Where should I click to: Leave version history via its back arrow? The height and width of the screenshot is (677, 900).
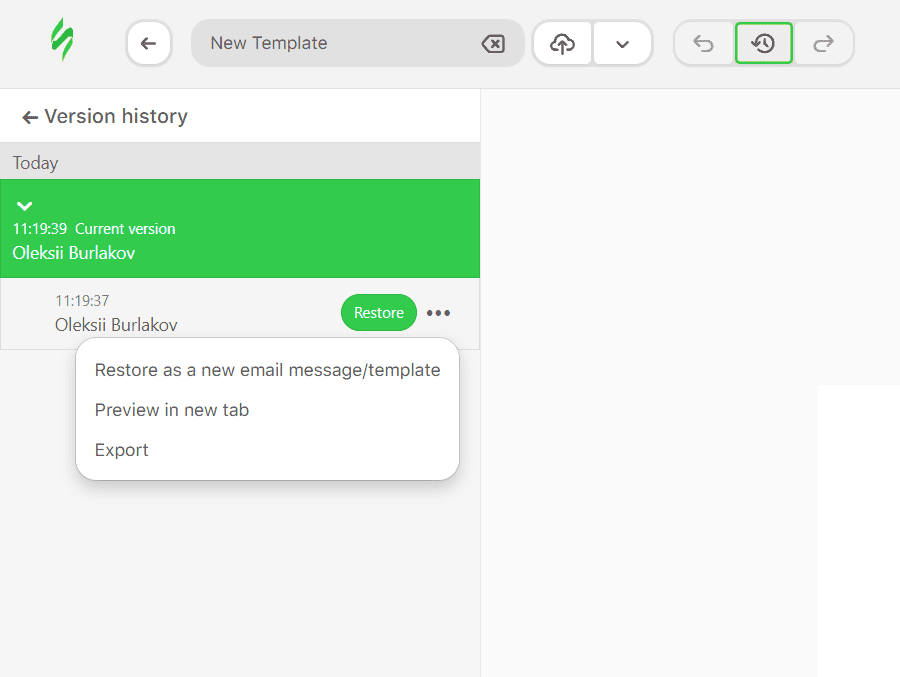tap(28, 116)
